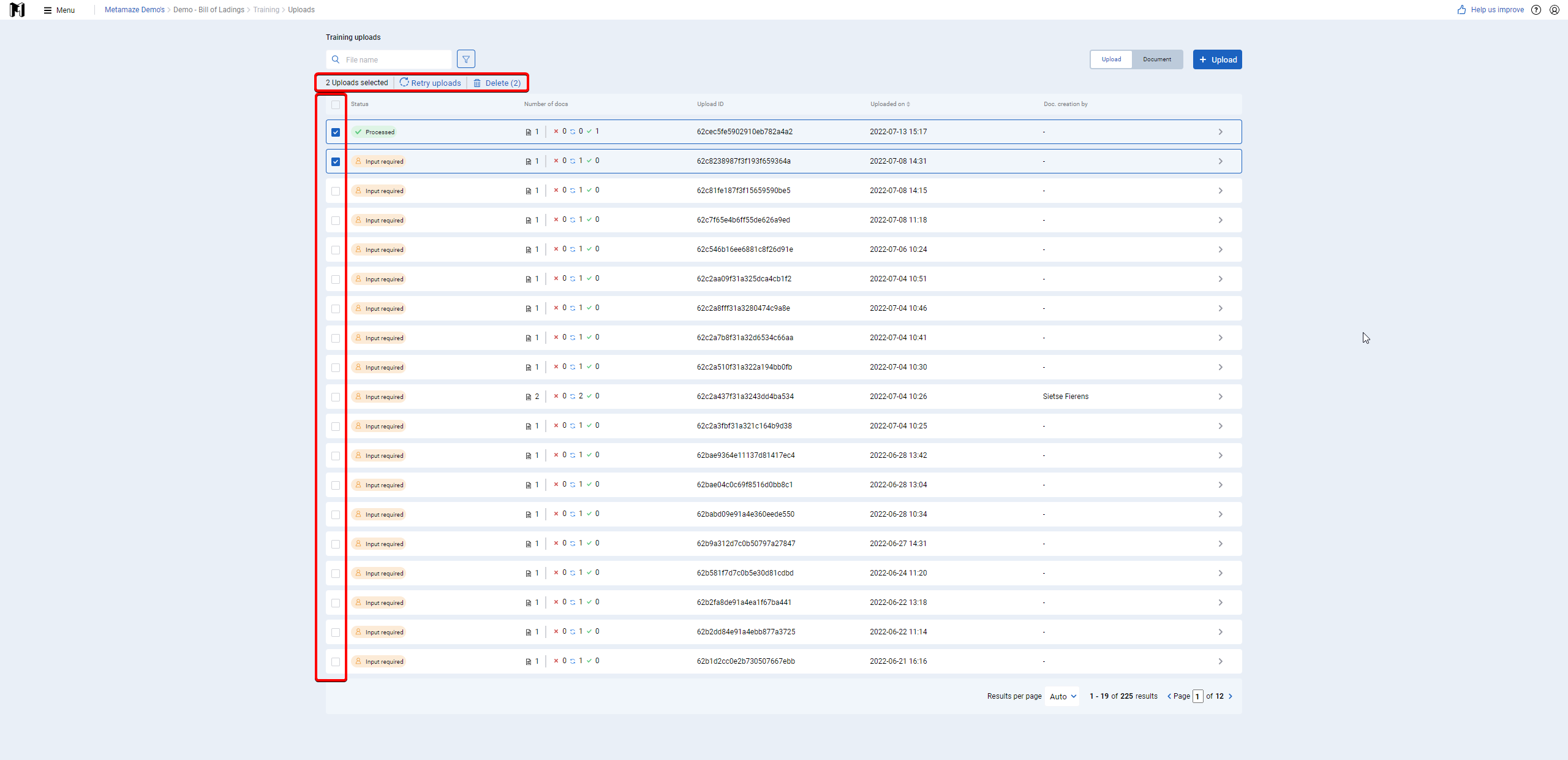Click the page number input box
1568x760 pixels.
click(1197, 696)
